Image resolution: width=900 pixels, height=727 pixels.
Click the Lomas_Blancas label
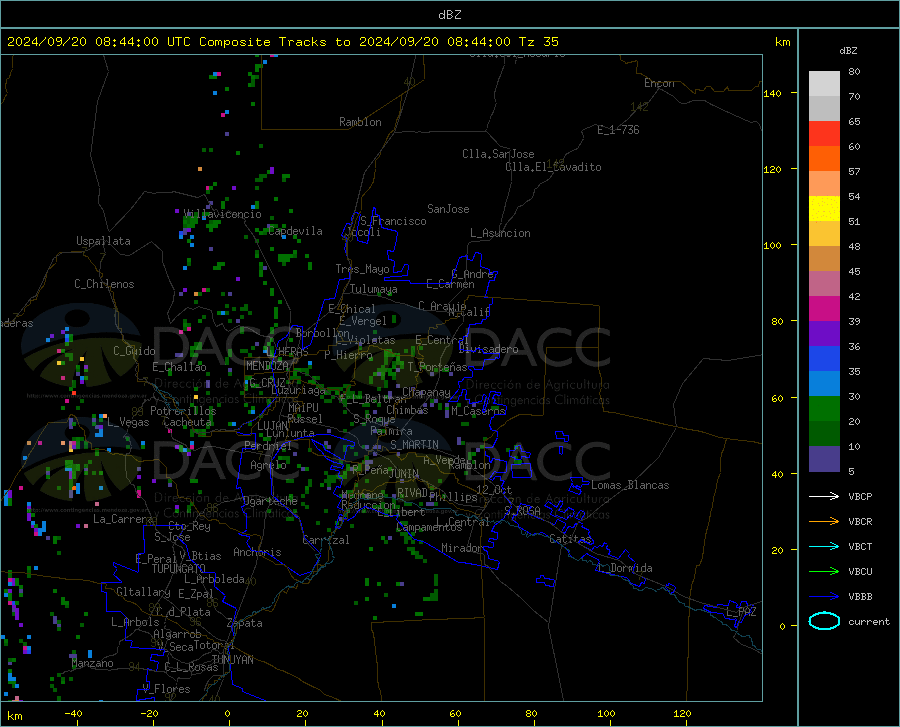pyautogui.click(x=630, y=485)
